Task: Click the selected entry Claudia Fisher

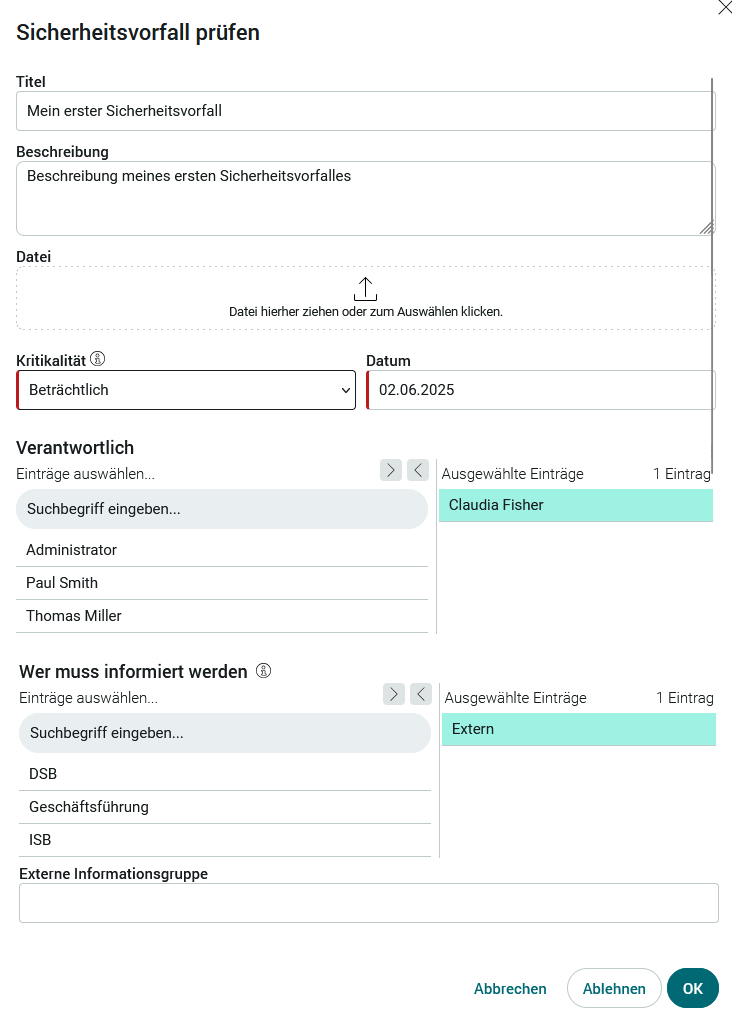Action: click(576, 505)
